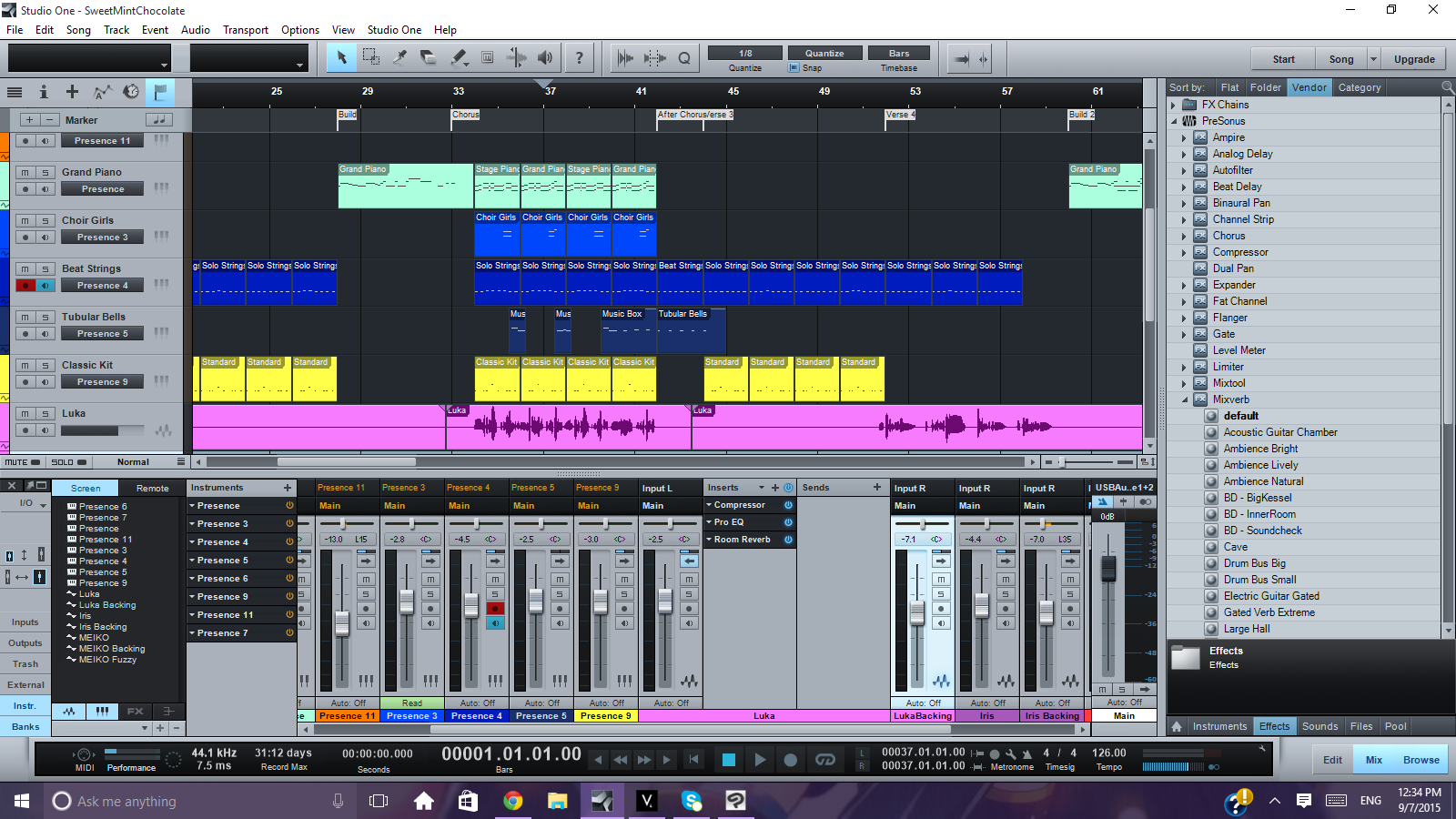Click the browser Home icon
This screenshot has height=819, width=1456.
tap(1177, 726)
